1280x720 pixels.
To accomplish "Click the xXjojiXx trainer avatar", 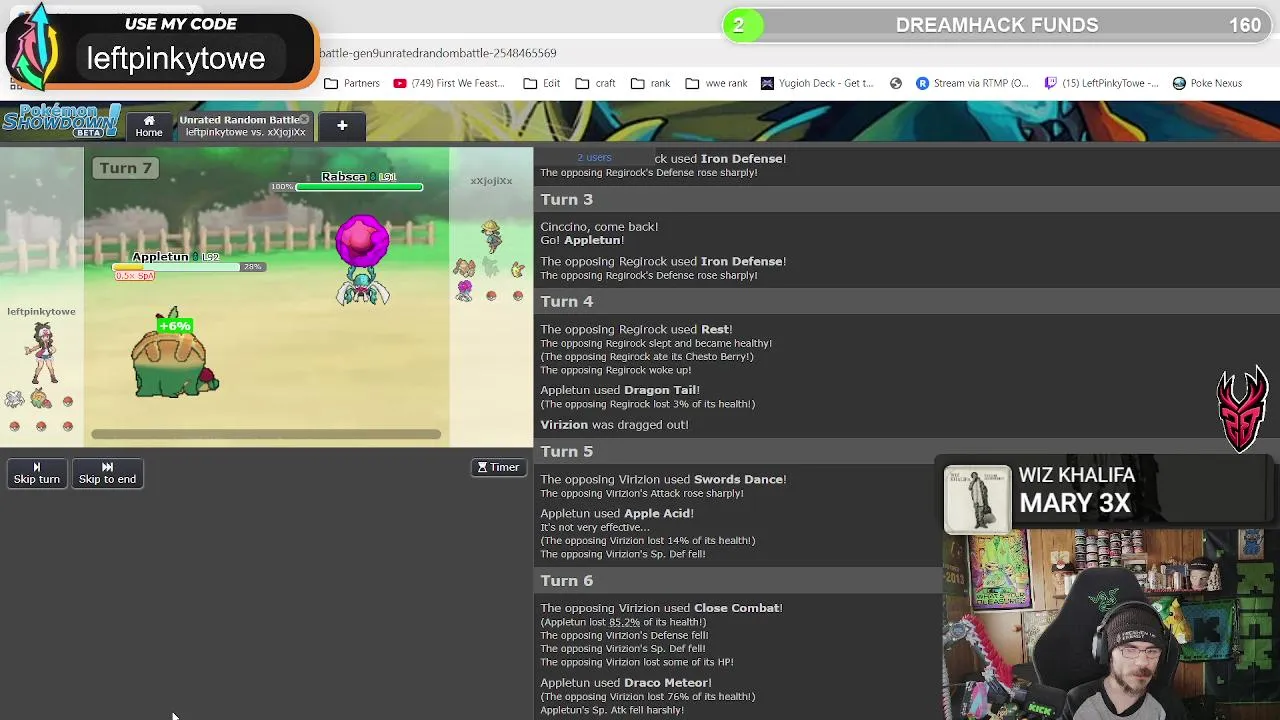I will tap(491, 236).
